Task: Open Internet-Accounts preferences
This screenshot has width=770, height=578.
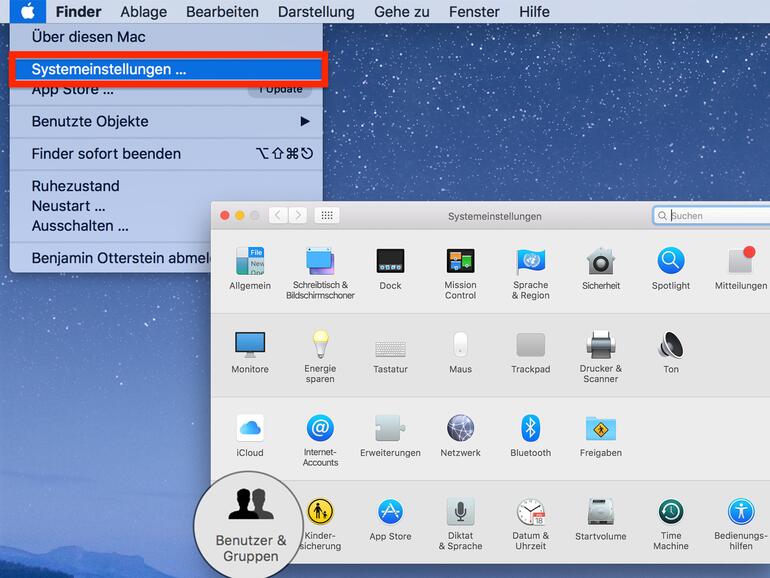Action: click(x=320, y=440)
